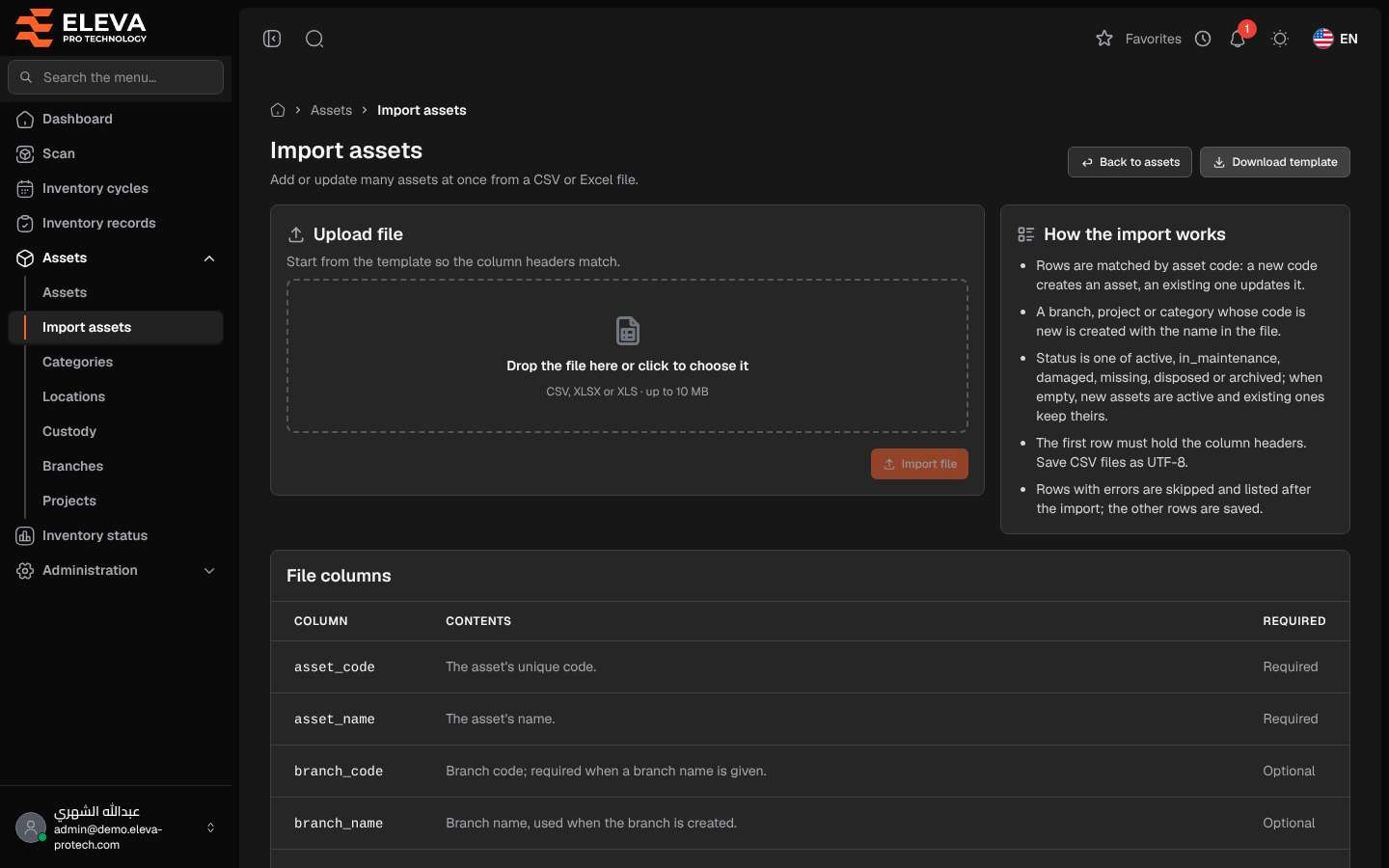The width and height of the screenshot is (1389, 868).
Task: Click the asset_code column cell
Action: 334,667
